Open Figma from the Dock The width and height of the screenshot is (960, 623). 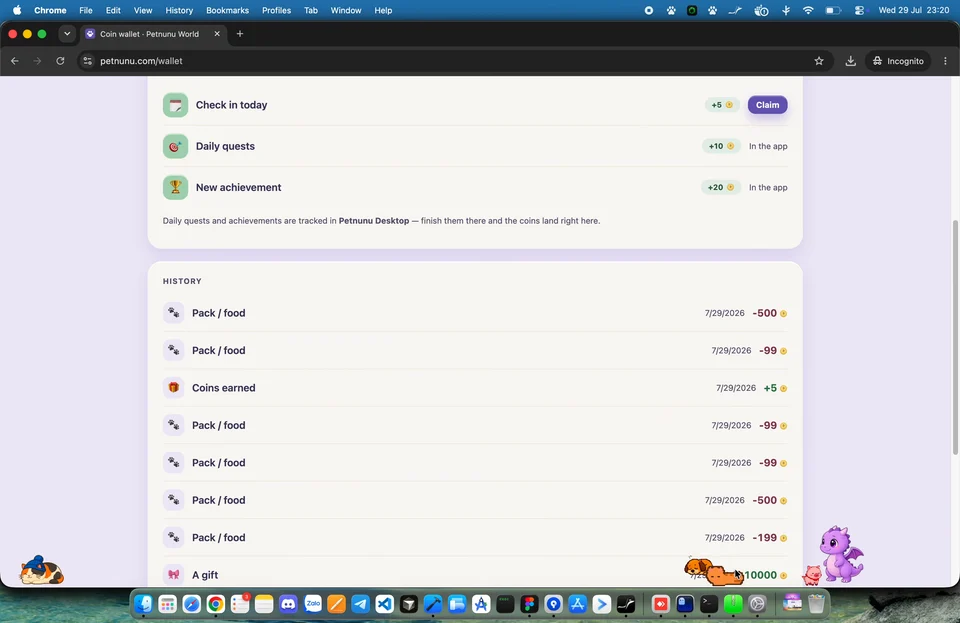pos(530,604)
